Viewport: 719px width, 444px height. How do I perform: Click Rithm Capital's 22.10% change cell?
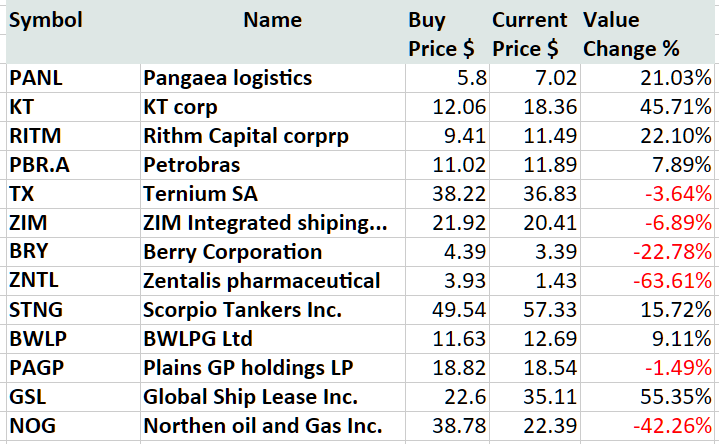[x=676, y=136]
